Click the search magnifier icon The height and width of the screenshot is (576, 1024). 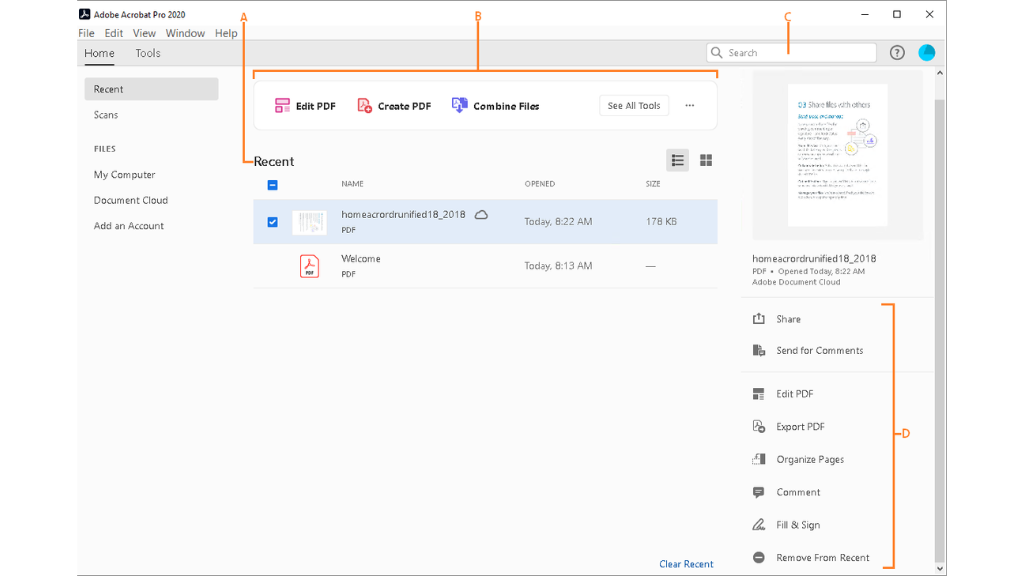tap(716, 52)
